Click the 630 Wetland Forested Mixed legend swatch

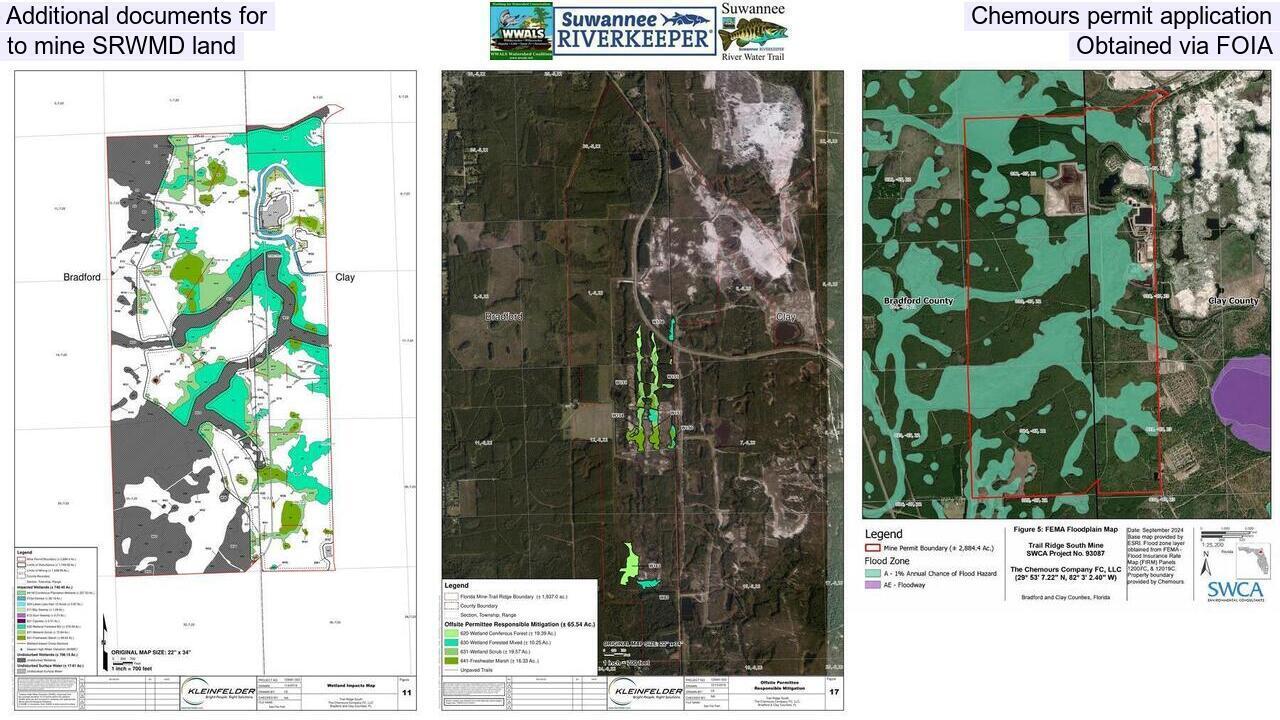(451, 642)
